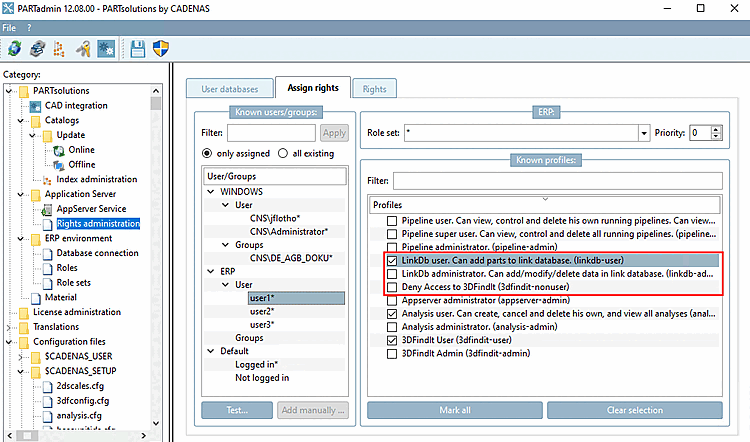Select the Assign rights tab
This screenshot has width=750, height=442.
click(x=313, y=88)
